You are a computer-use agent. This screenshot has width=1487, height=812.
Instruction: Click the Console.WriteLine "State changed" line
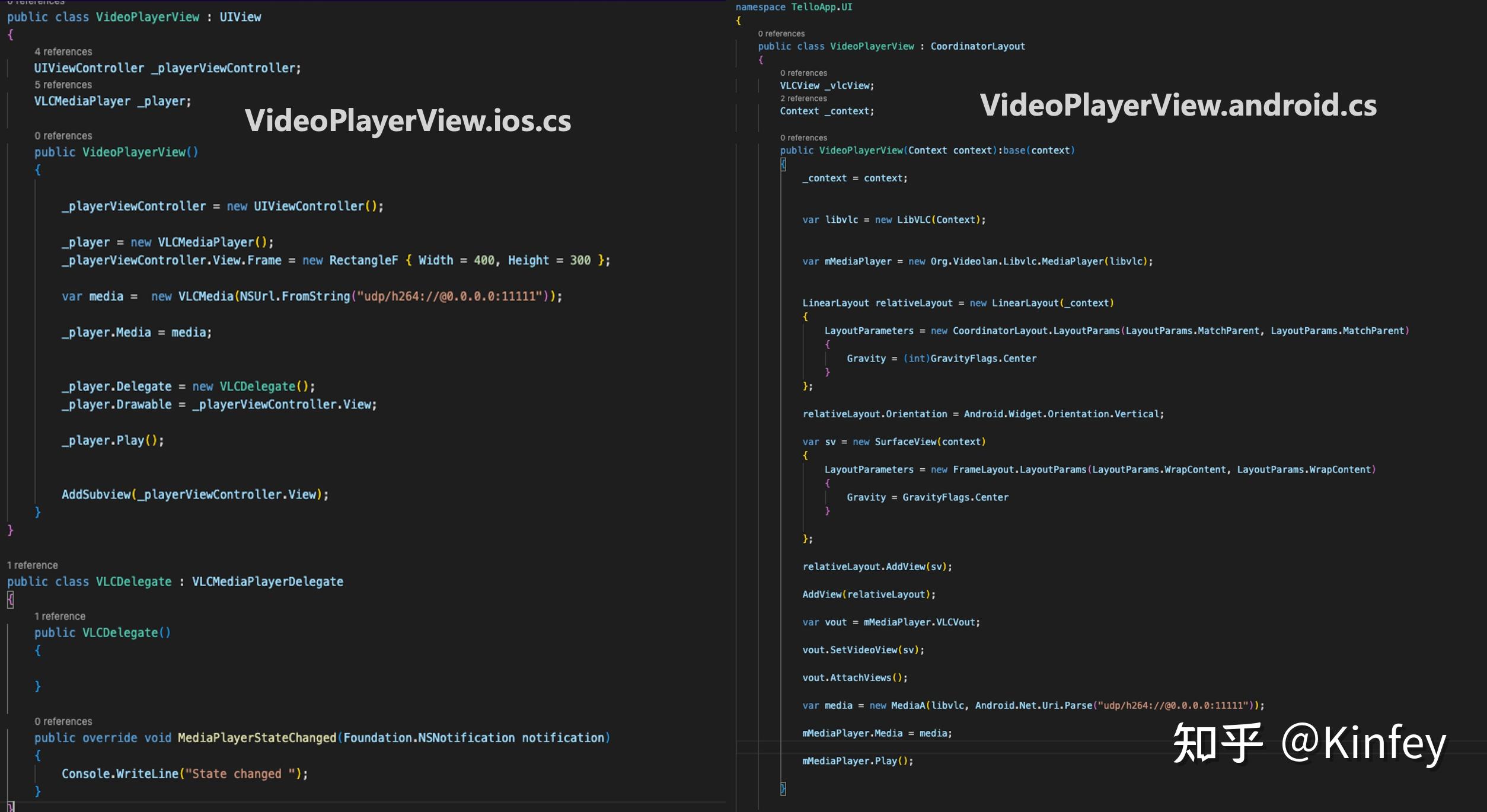(x=184, y=773)
